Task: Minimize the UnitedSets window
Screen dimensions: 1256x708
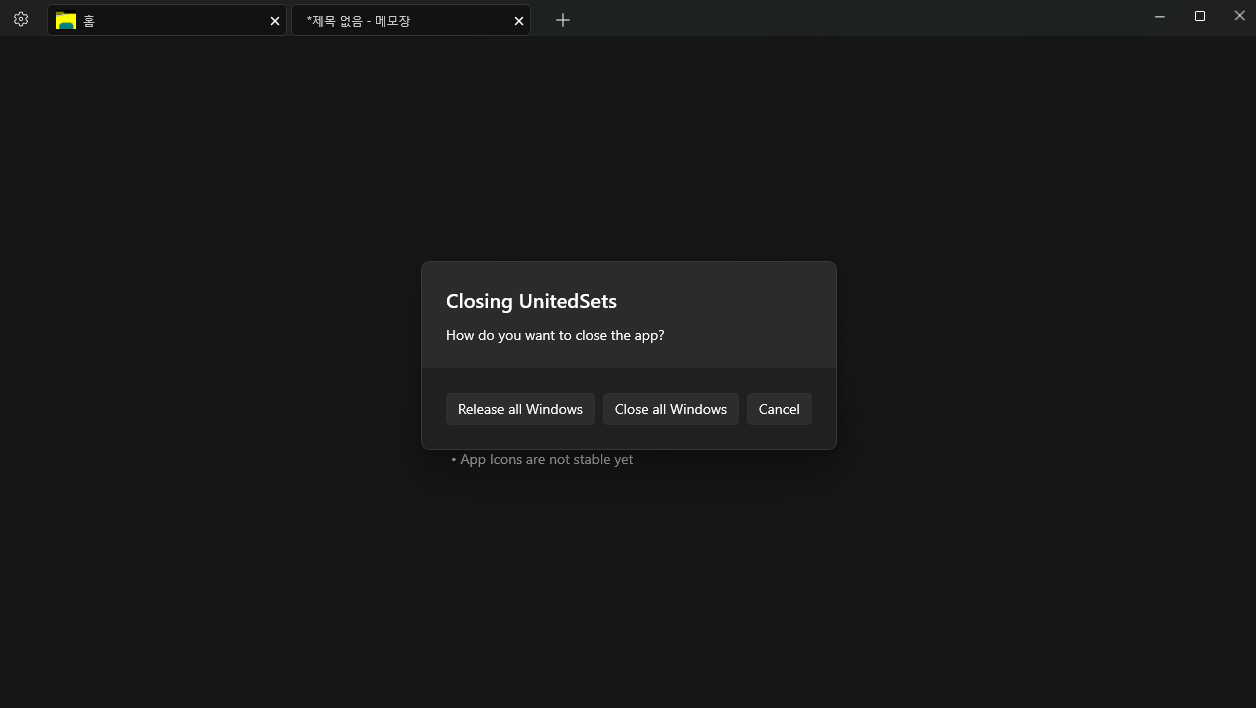Action: click(1160, 16)
